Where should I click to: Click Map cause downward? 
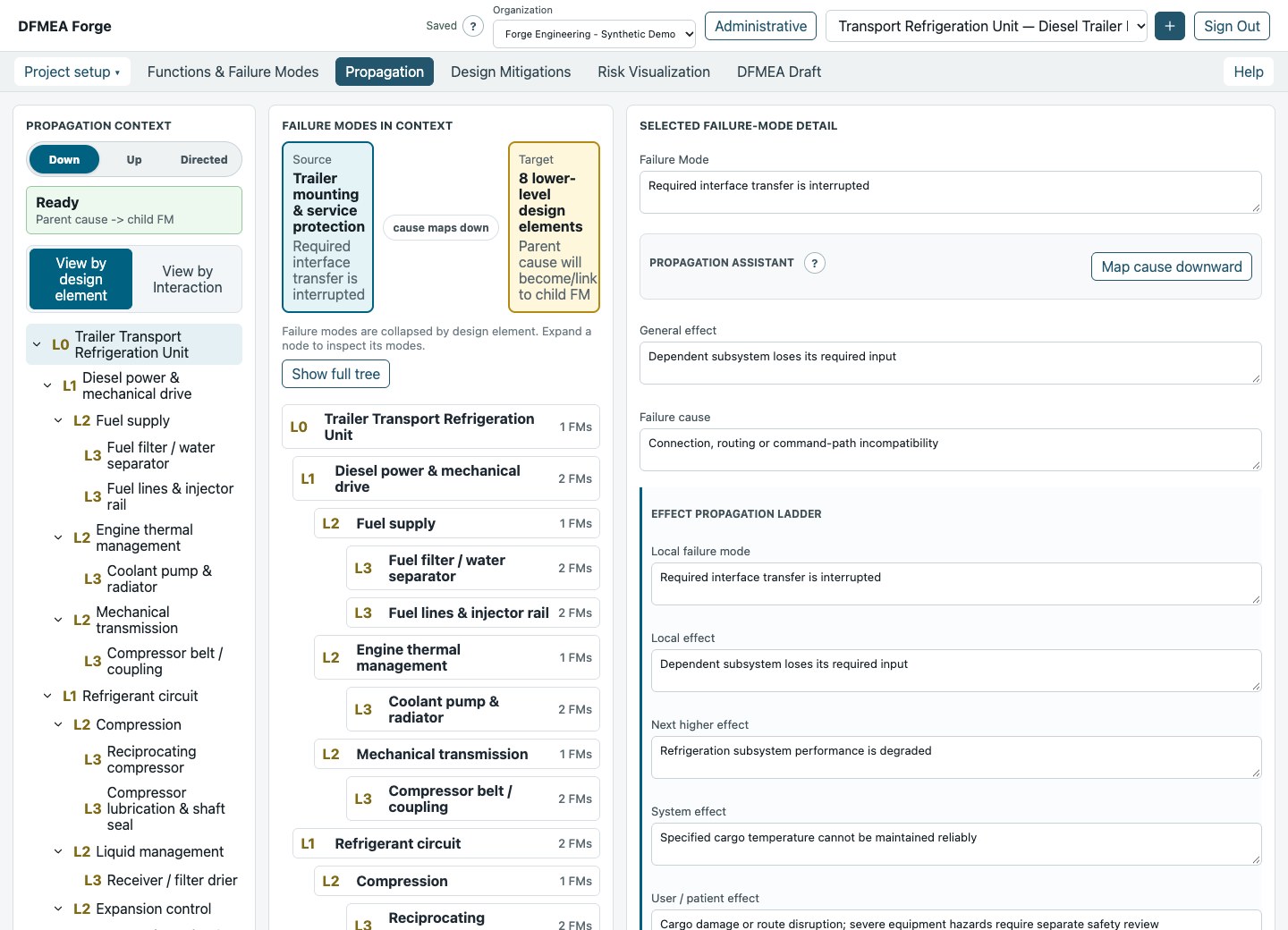click(1172, 266)
